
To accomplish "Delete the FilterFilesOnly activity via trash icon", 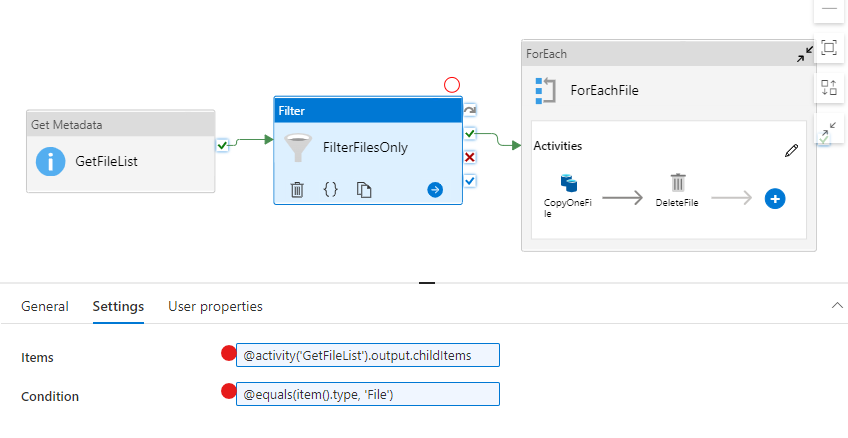I will click(x=297, y=189).
